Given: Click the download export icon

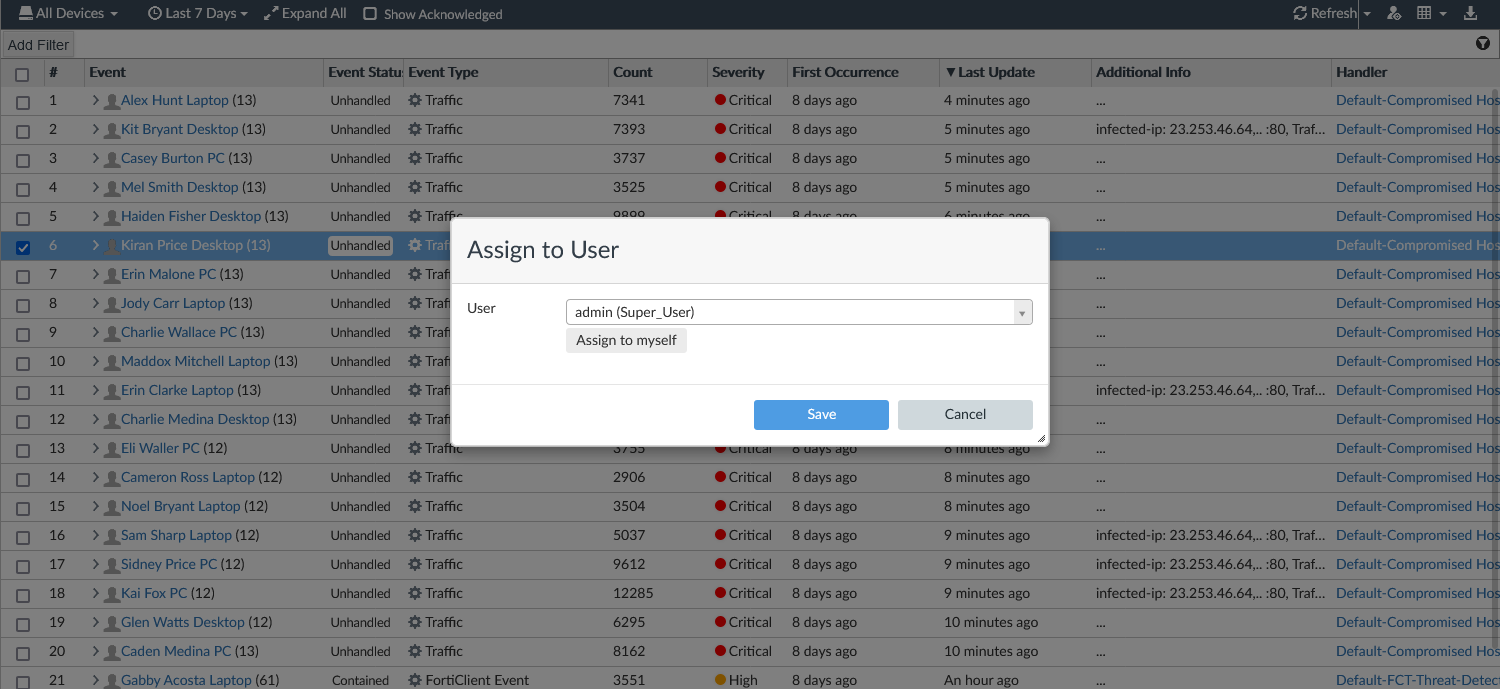Looking at the screenshot, I should coord(1470,14).
